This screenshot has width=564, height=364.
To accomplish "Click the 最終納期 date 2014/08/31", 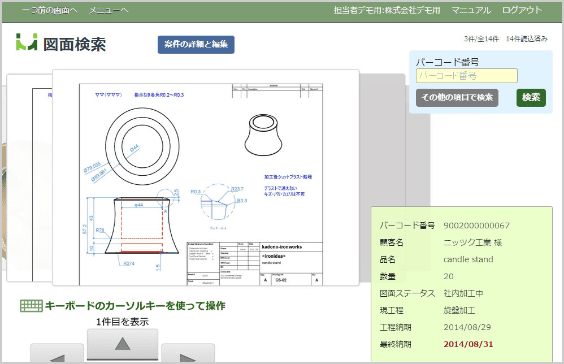I will [x=468, y=344].
